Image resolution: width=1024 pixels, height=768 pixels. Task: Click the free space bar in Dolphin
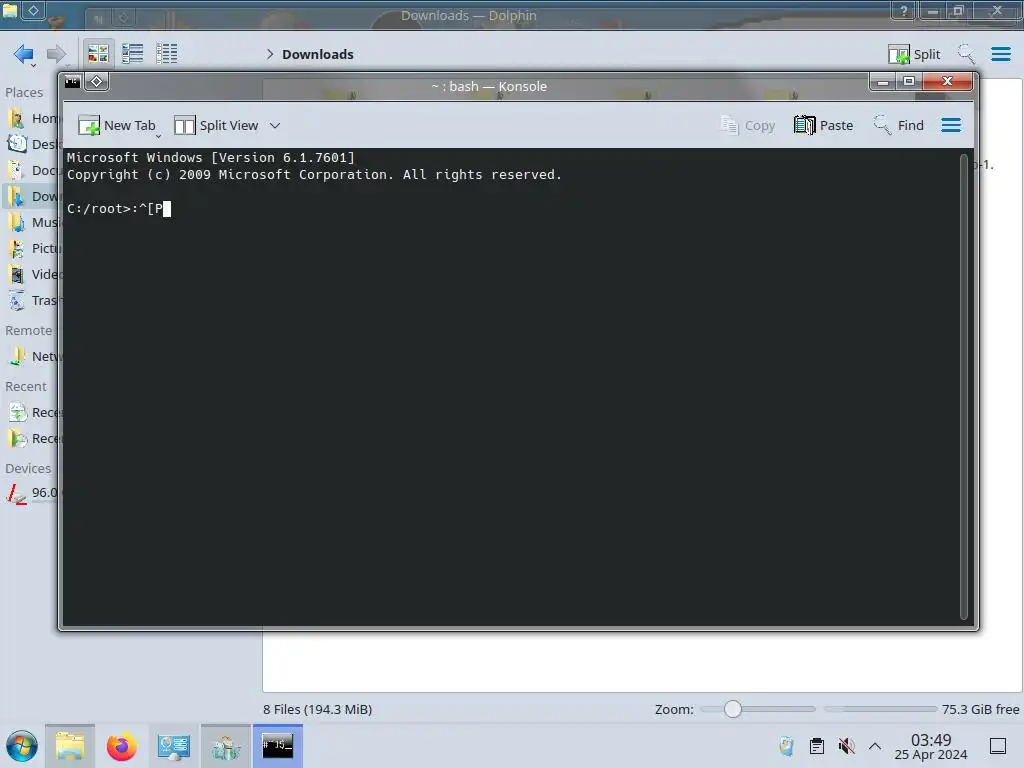point(880,709)
